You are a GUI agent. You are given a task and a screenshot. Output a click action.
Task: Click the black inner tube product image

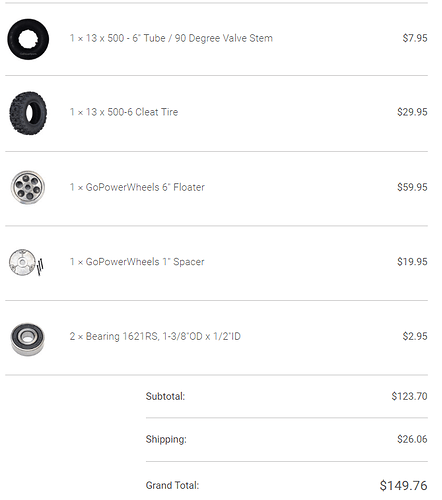(x=28, y=39)
